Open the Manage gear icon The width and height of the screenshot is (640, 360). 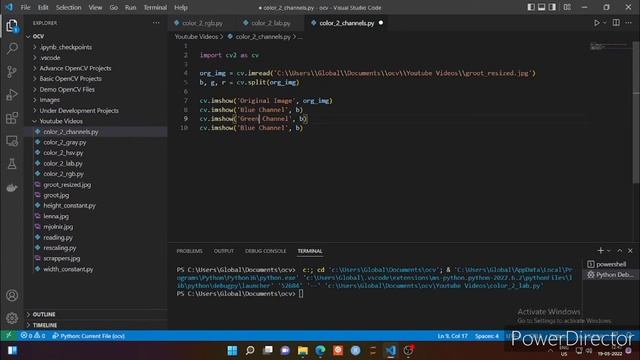(x=12, y=318)
